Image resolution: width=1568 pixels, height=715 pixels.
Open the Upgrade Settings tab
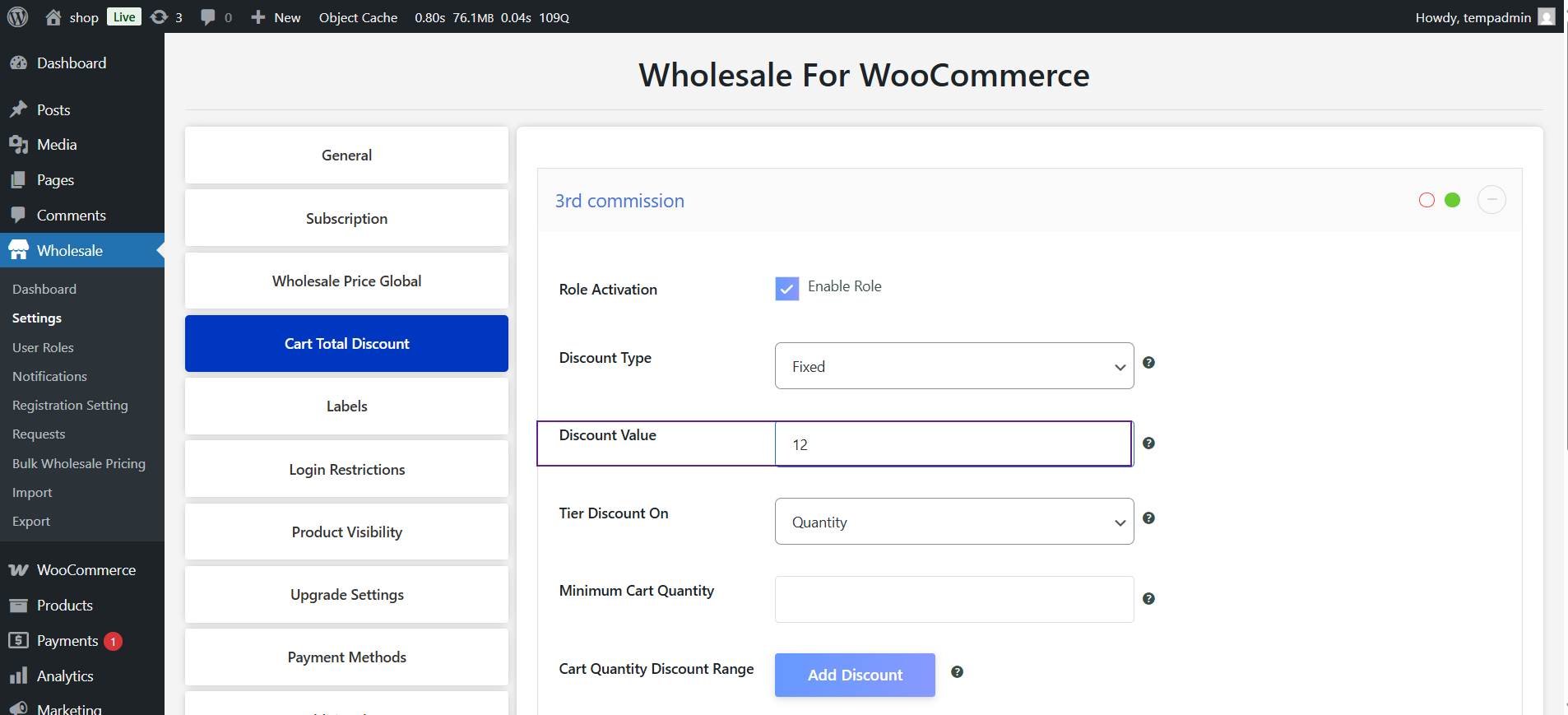[x=346, y=595]
